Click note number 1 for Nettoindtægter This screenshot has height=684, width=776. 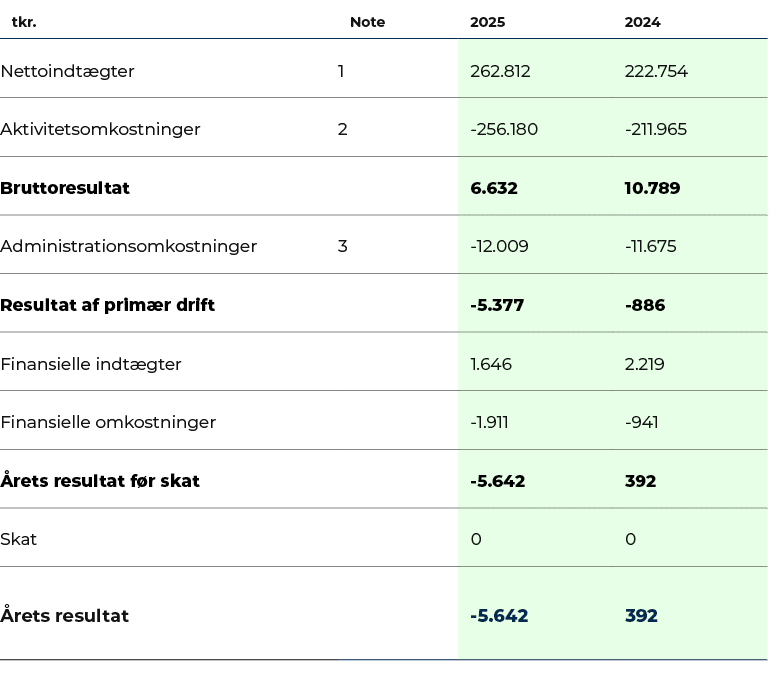341,71
